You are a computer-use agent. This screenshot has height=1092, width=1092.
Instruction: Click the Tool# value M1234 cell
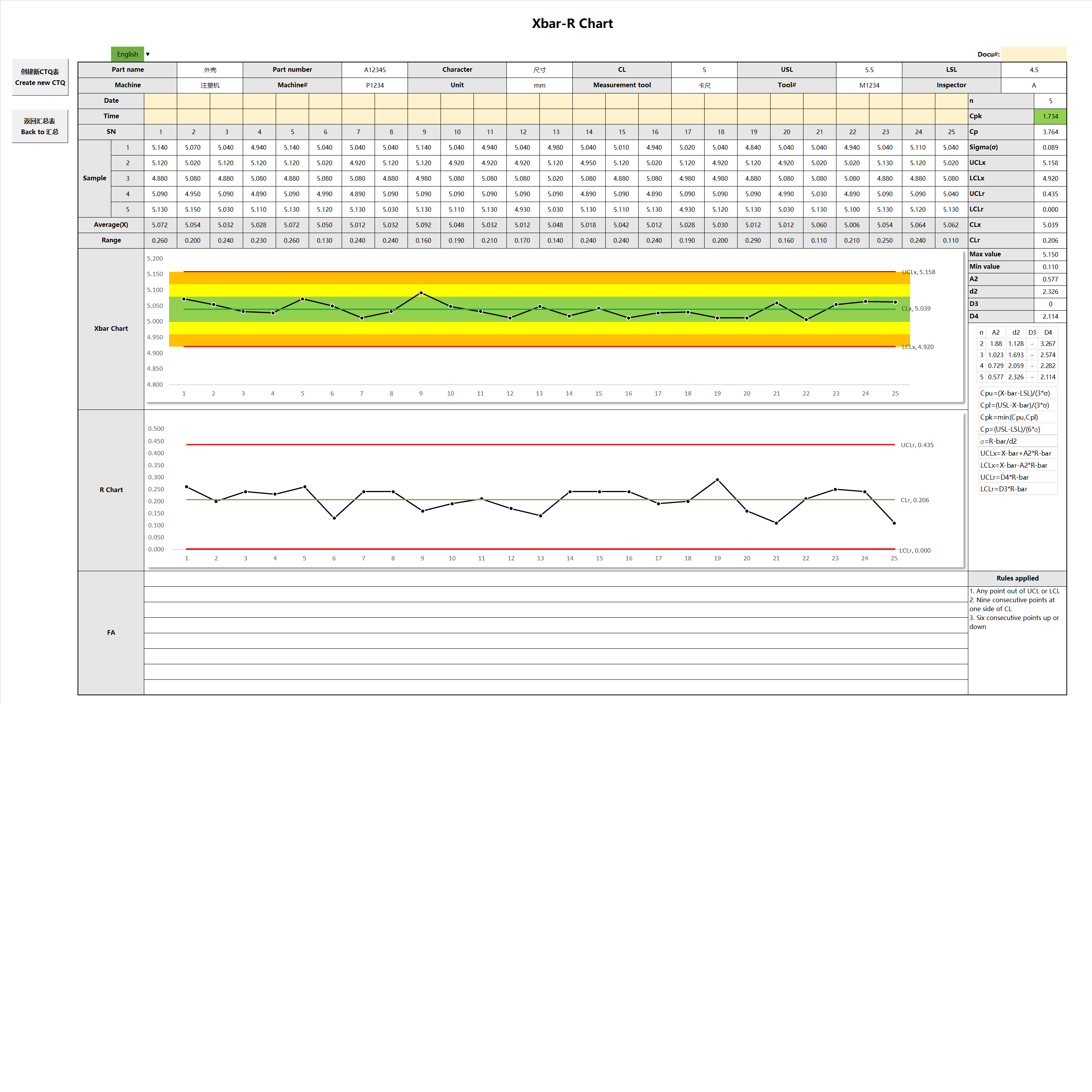[869, 85]
